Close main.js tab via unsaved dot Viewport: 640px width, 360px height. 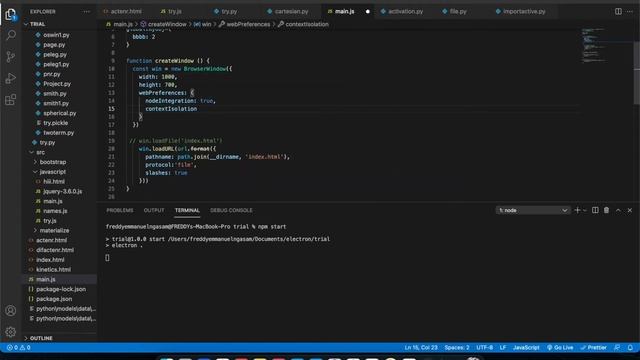click(x=368, y=11)
